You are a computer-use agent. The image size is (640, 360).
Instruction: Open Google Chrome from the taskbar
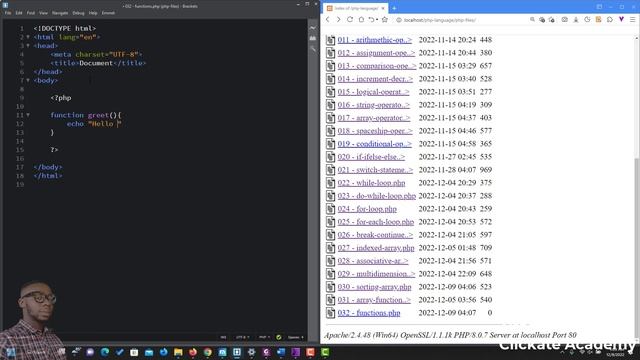tap(208, 352)
